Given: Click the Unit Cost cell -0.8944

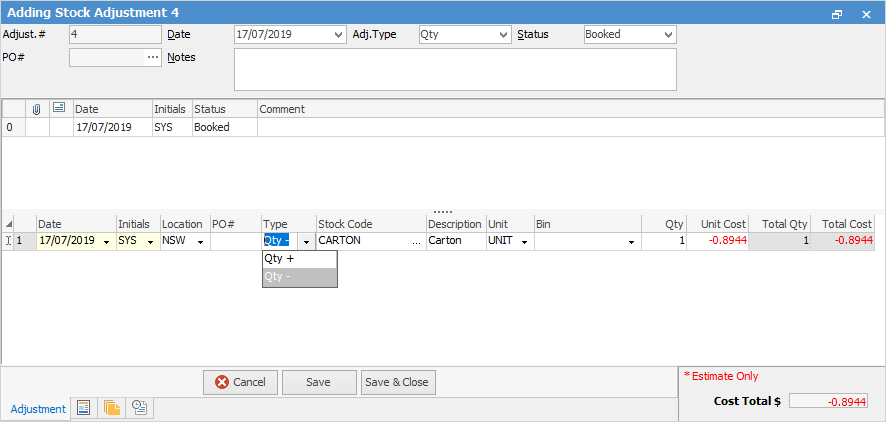Looking at the screenshot, I should (718, 241).
